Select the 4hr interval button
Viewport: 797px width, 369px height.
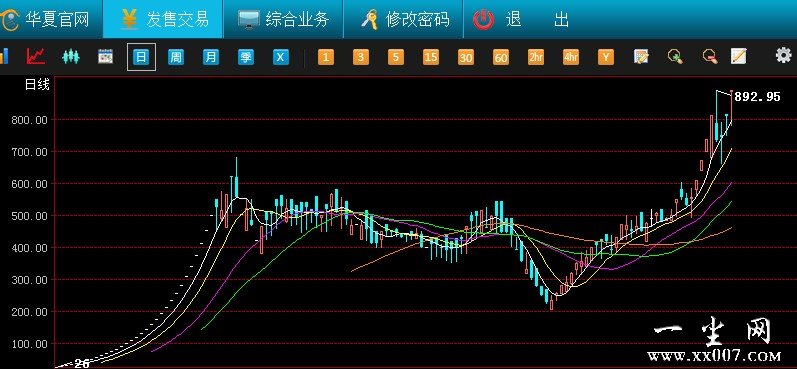click(570, 57)
